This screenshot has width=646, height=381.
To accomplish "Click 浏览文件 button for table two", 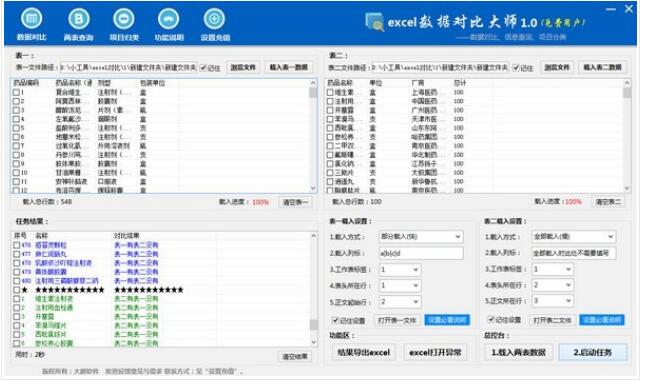I will [557, 67].
